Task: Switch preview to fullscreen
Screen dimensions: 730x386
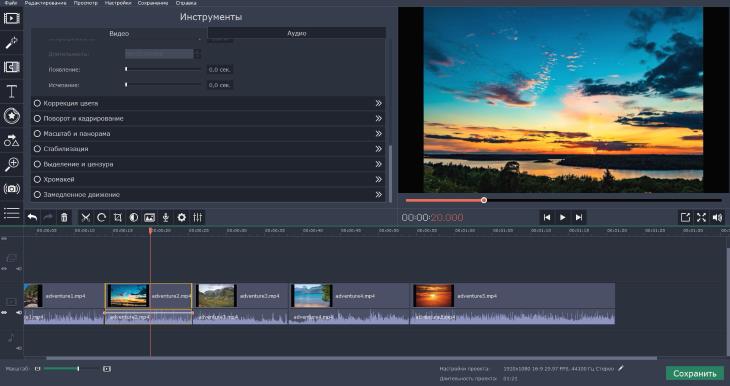Action: point(701,217)
